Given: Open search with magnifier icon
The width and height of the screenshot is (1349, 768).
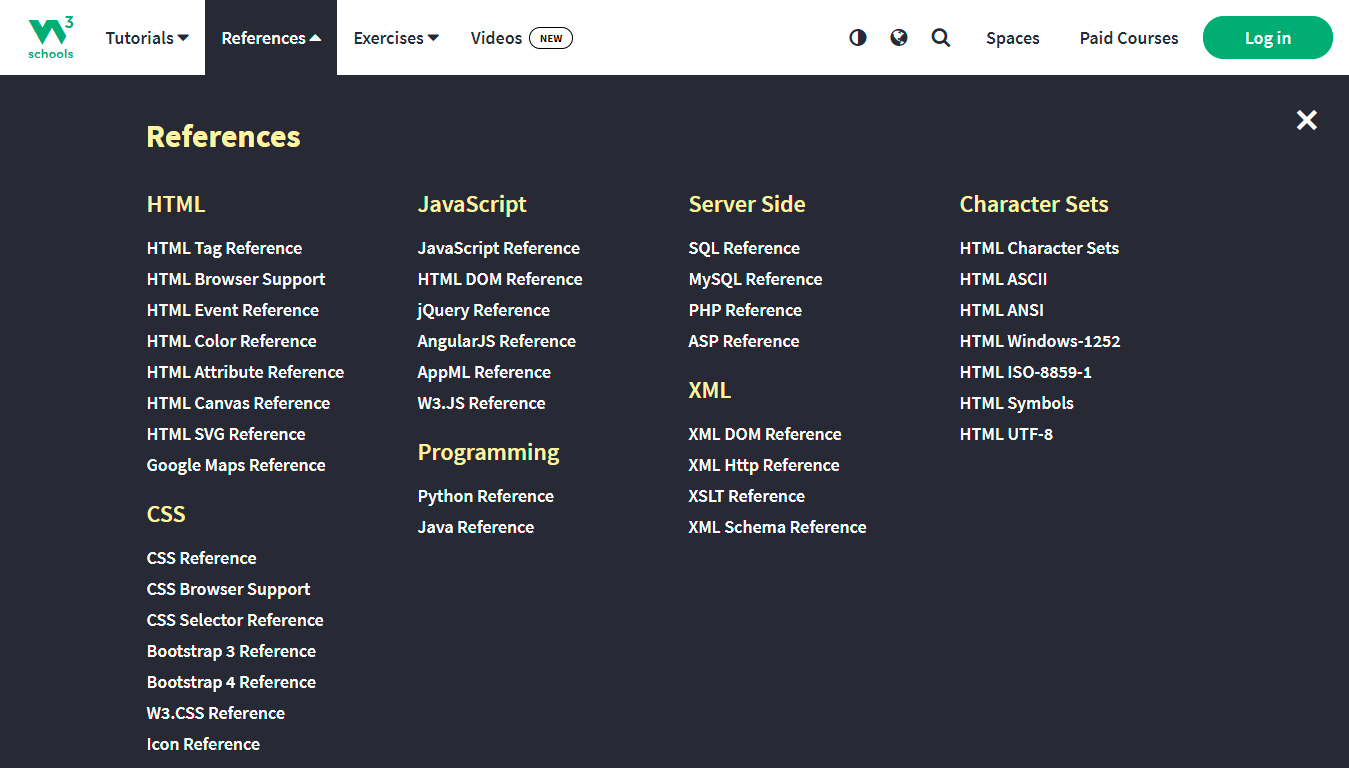Looking at the screenshot, I should click(941, 38).
